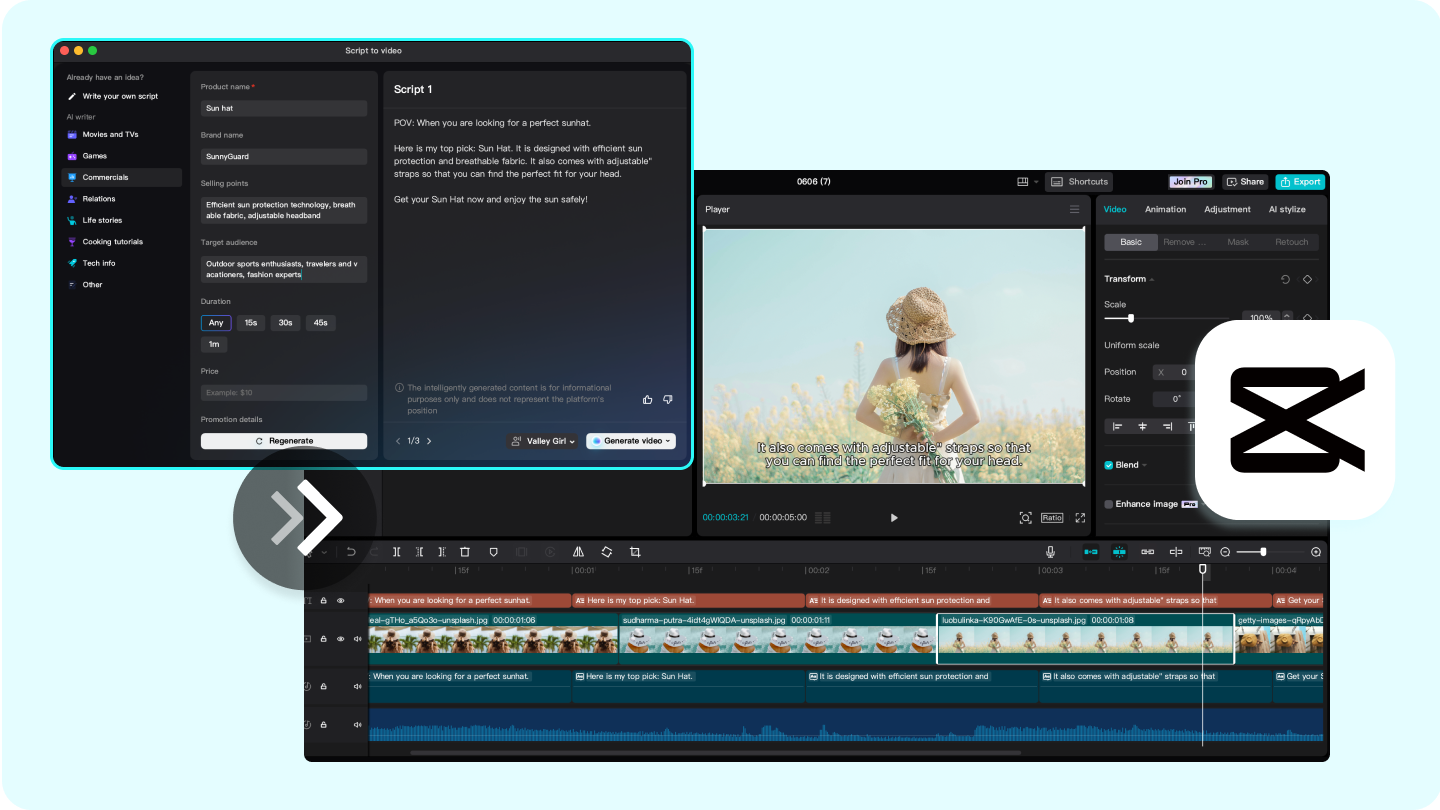1440x810 pixels.
Task: Click the Brand name field with SunnyGuard
Action: 284,156
